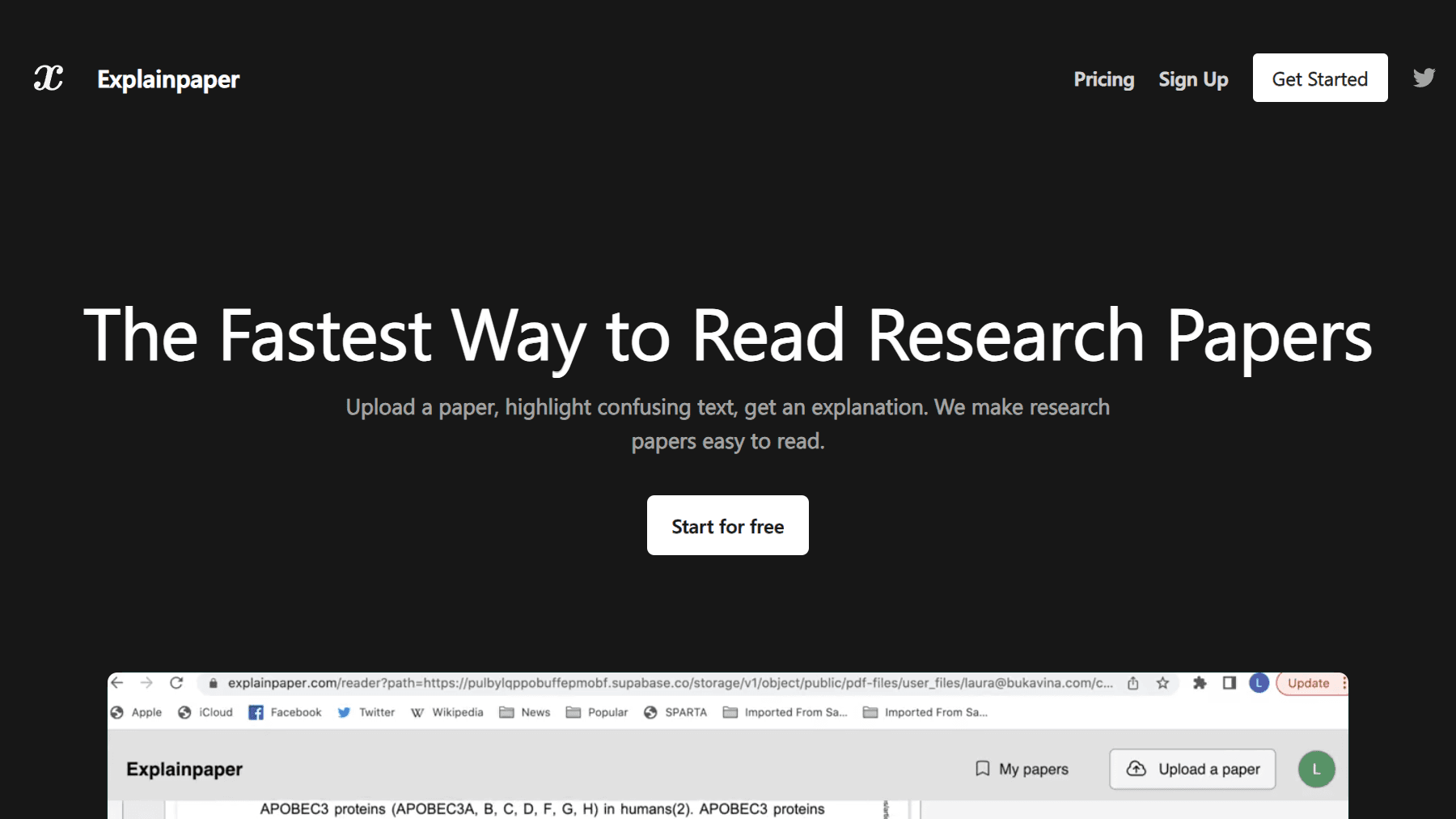Click the Get Started button
The width and height of the screenshot is (1456, 819).
click(1319, 79)
